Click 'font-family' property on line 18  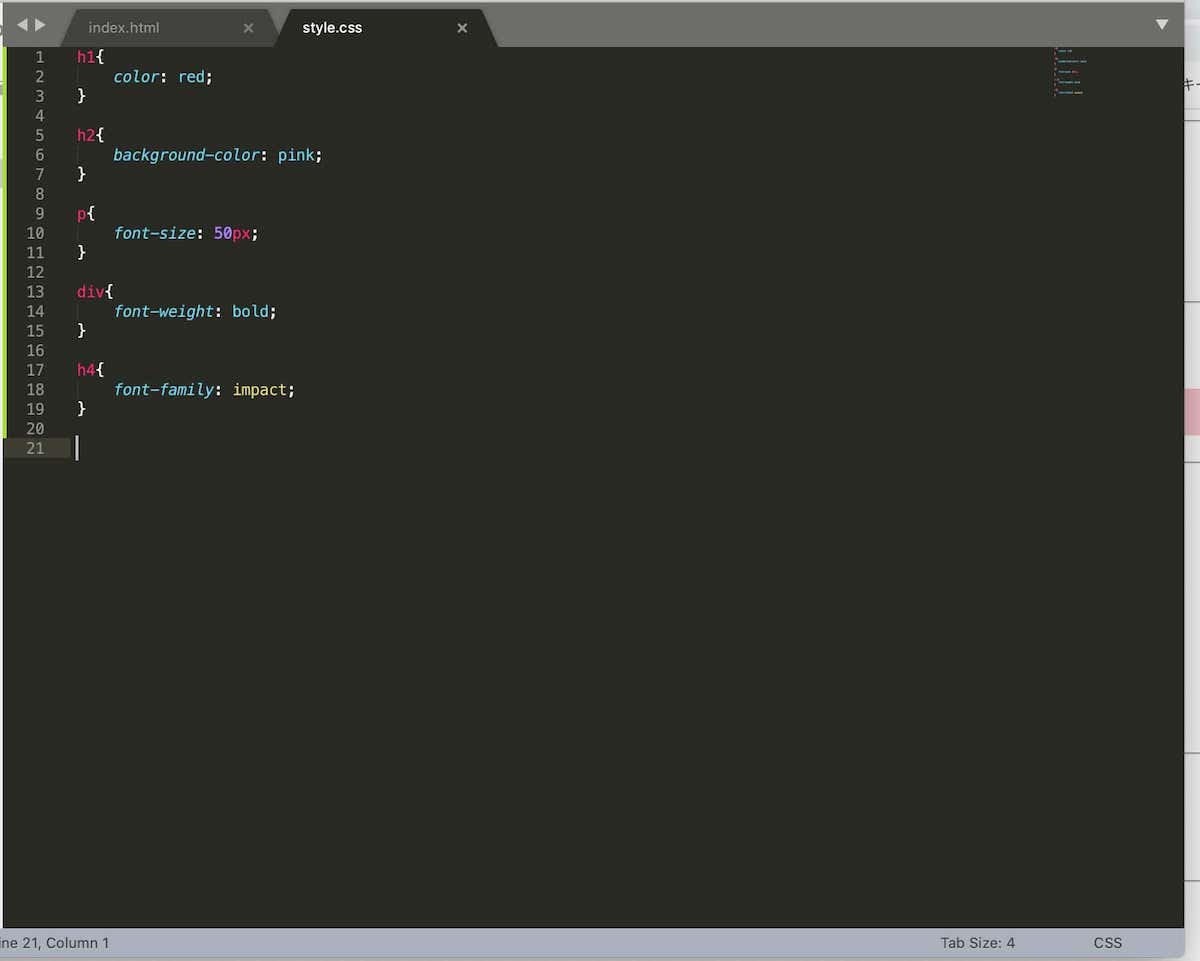[x=164, y=390]
